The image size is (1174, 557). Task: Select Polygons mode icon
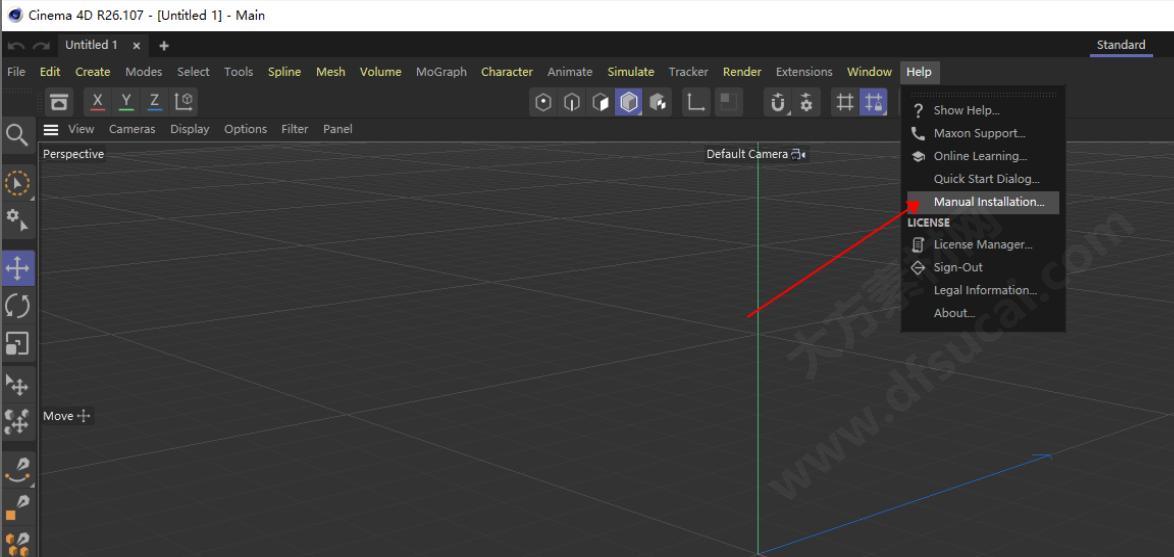tap(600, 102)
